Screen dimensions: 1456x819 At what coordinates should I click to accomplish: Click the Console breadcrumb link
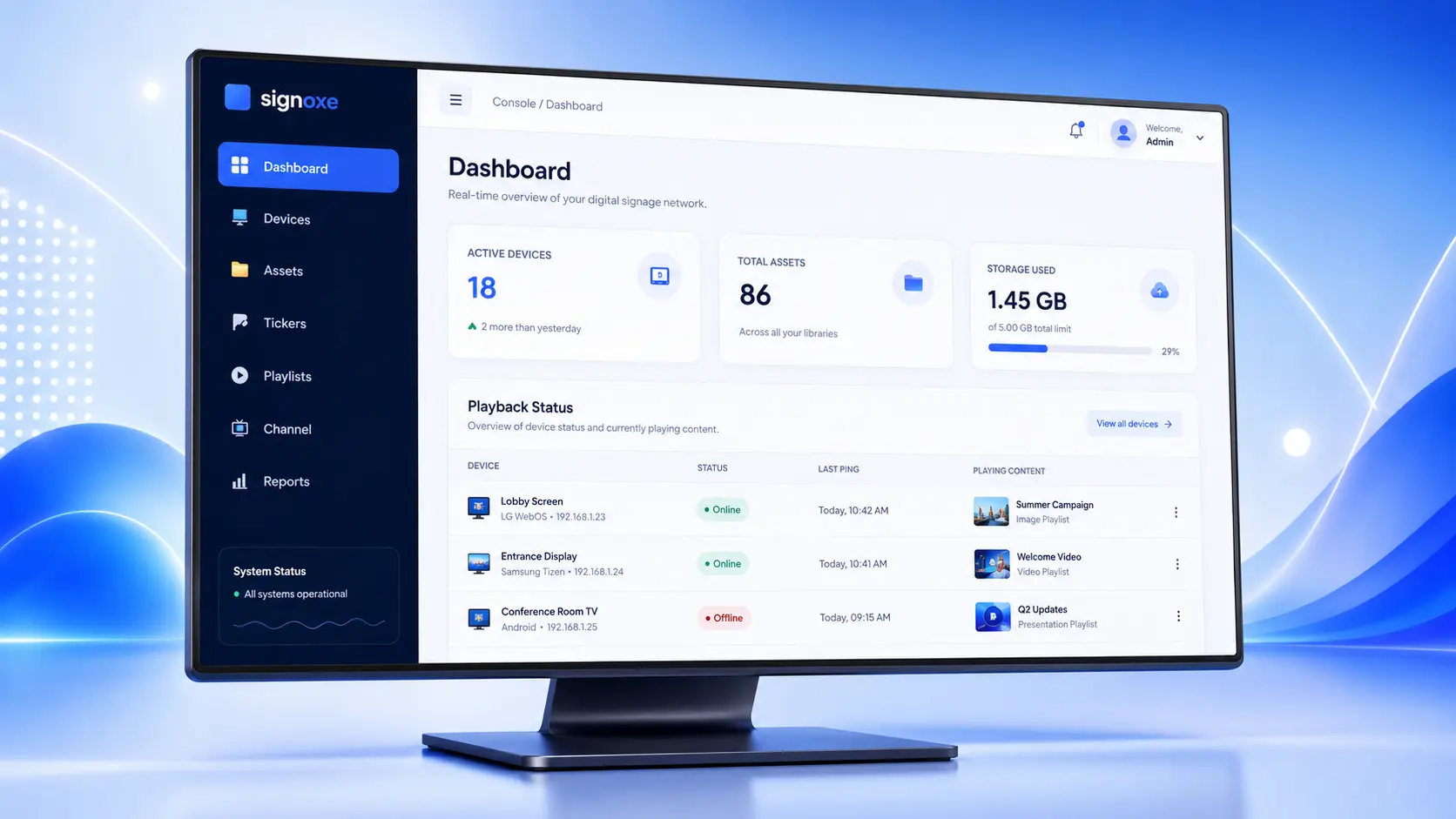514,103
